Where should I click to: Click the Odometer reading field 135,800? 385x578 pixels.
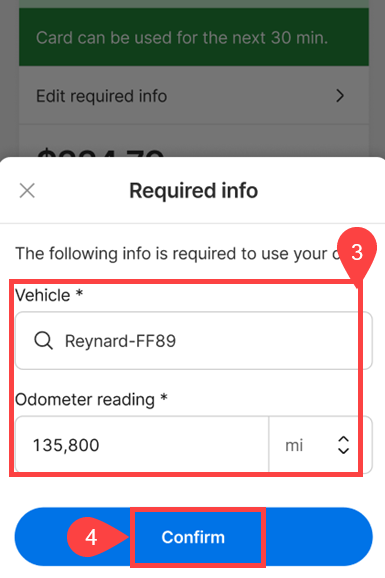coord(142,445)
